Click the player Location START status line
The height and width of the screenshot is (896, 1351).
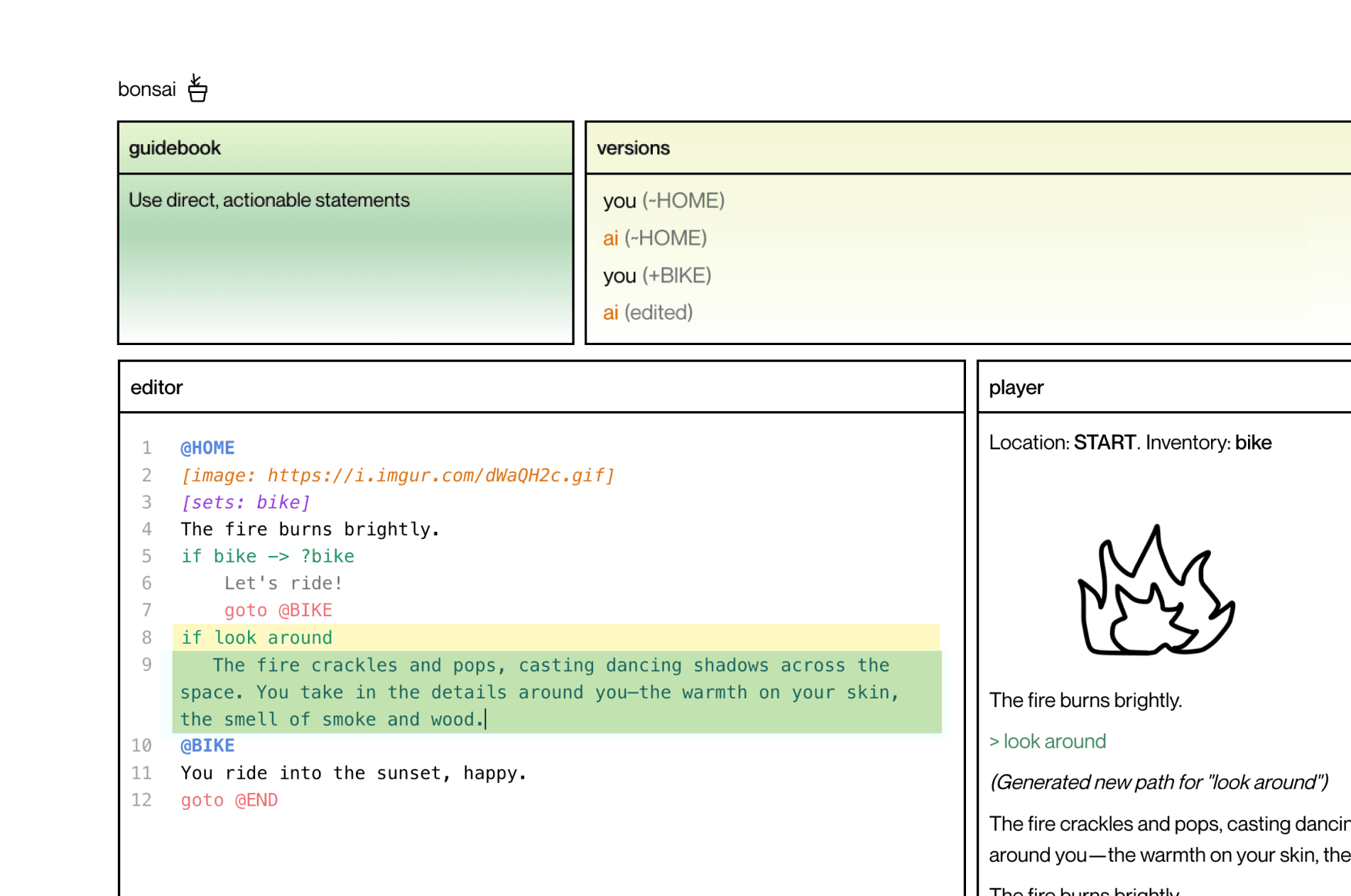click(x=1130, y=442)
